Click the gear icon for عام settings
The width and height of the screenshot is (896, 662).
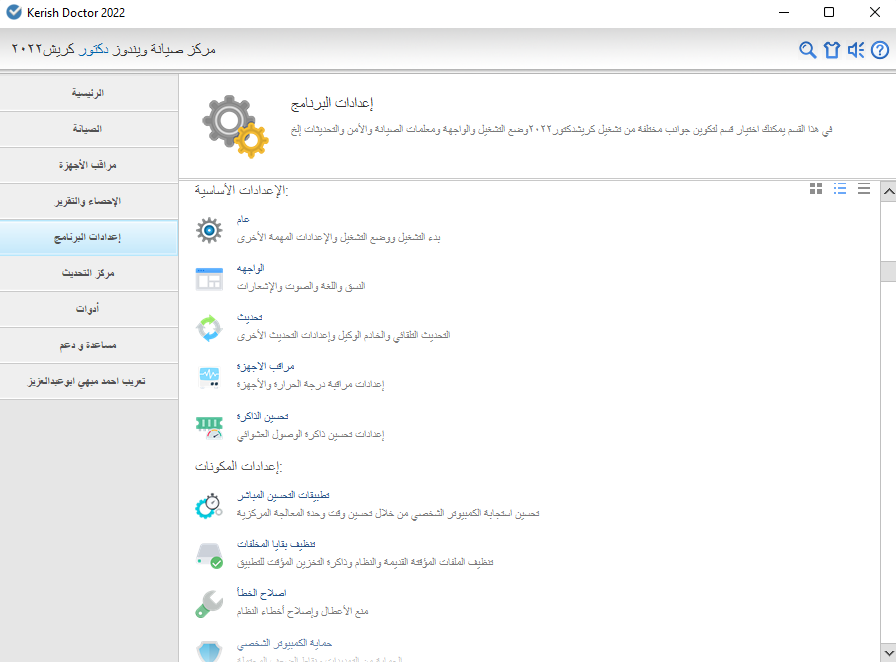click(x=209, y=230)
